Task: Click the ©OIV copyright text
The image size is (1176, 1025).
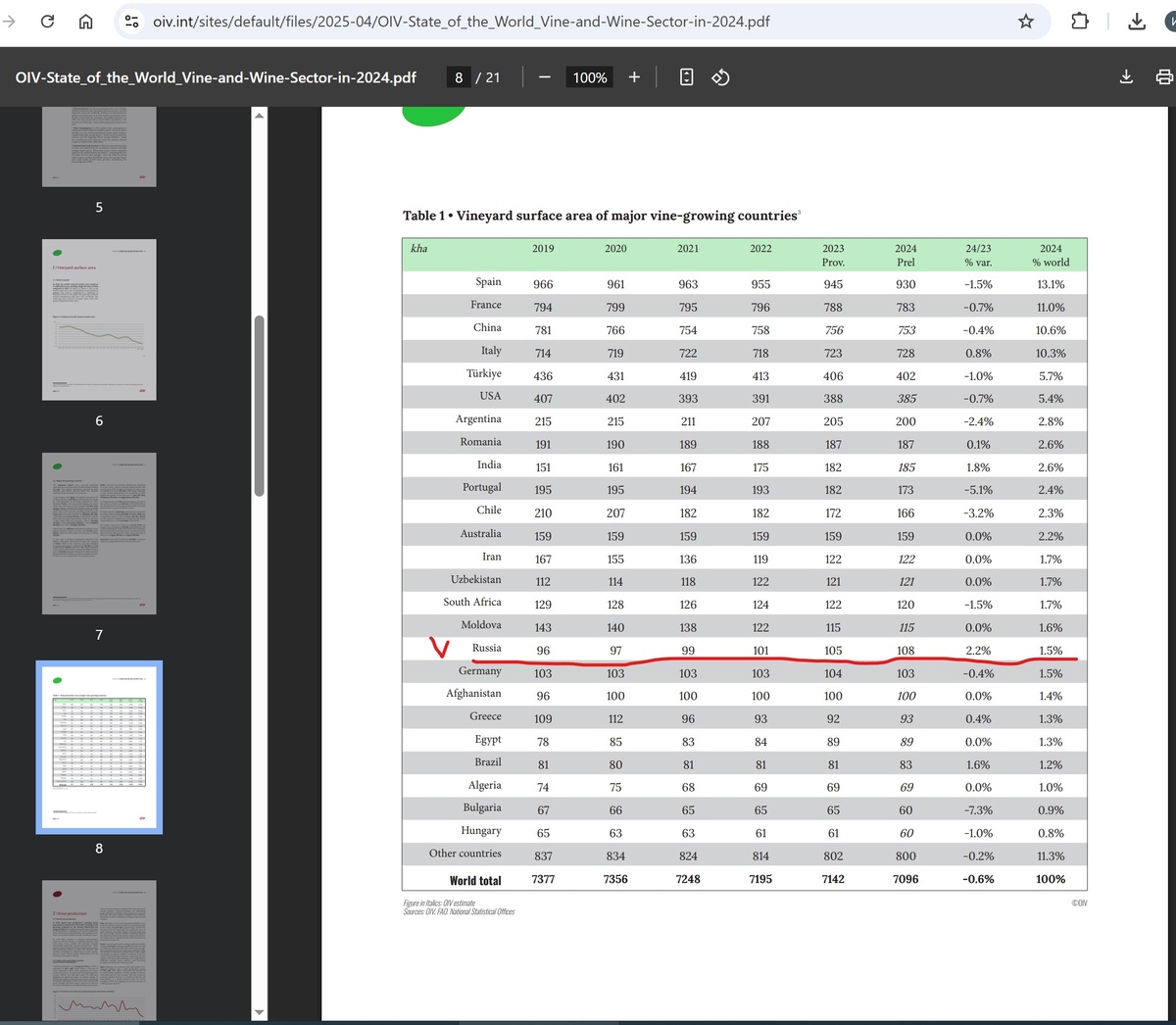Action: tap(1078, 903)
